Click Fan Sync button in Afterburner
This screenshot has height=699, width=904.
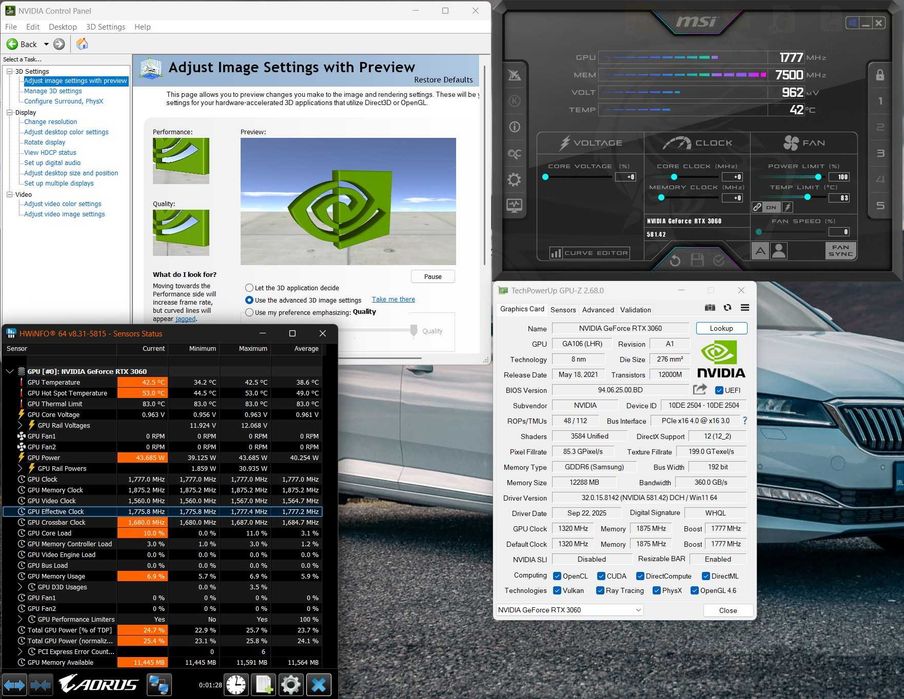click(x=841, y=250)
